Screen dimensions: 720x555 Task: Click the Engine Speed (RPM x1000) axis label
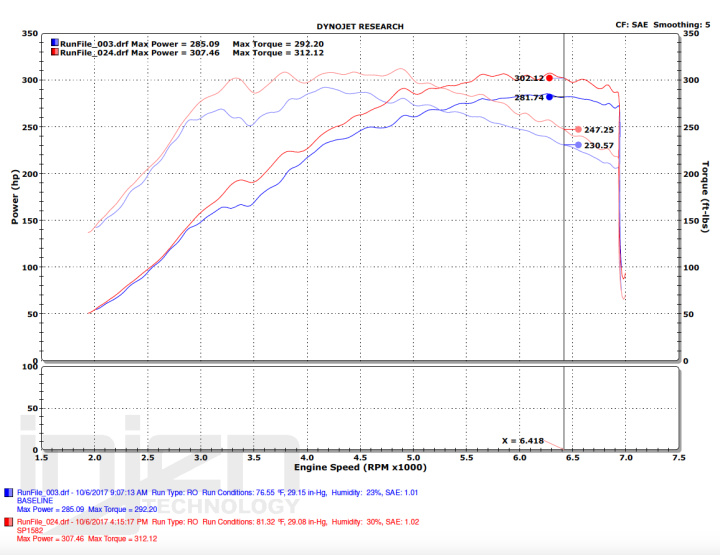click(x=360, y=467)
